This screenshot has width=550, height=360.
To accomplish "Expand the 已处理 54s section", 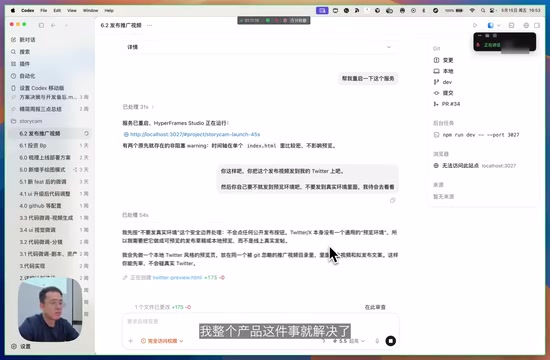I will [x=135, y=215].
